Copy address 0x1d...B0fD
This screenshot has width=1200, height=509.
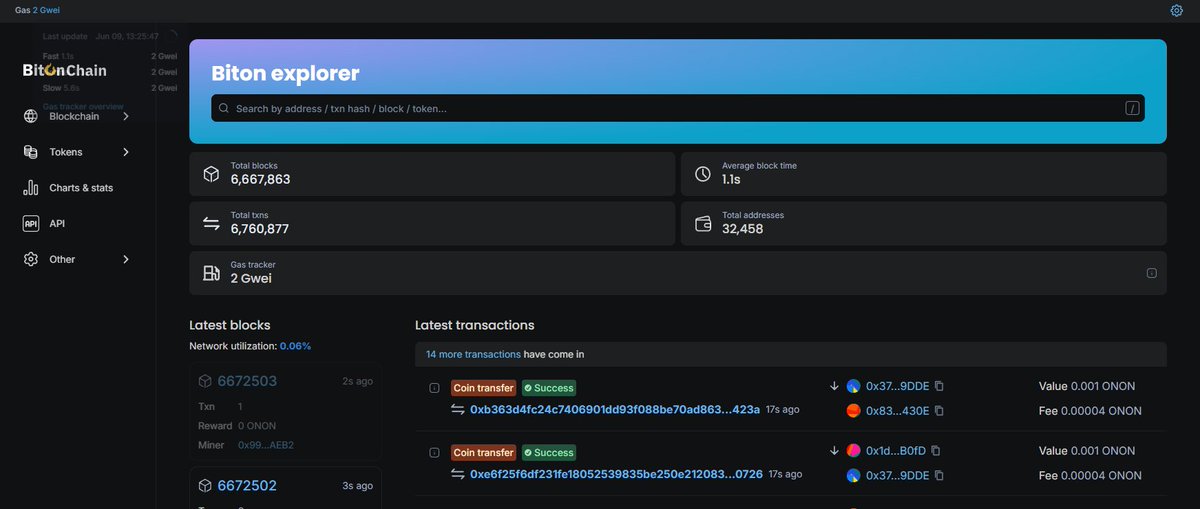[x=936, y=451]
